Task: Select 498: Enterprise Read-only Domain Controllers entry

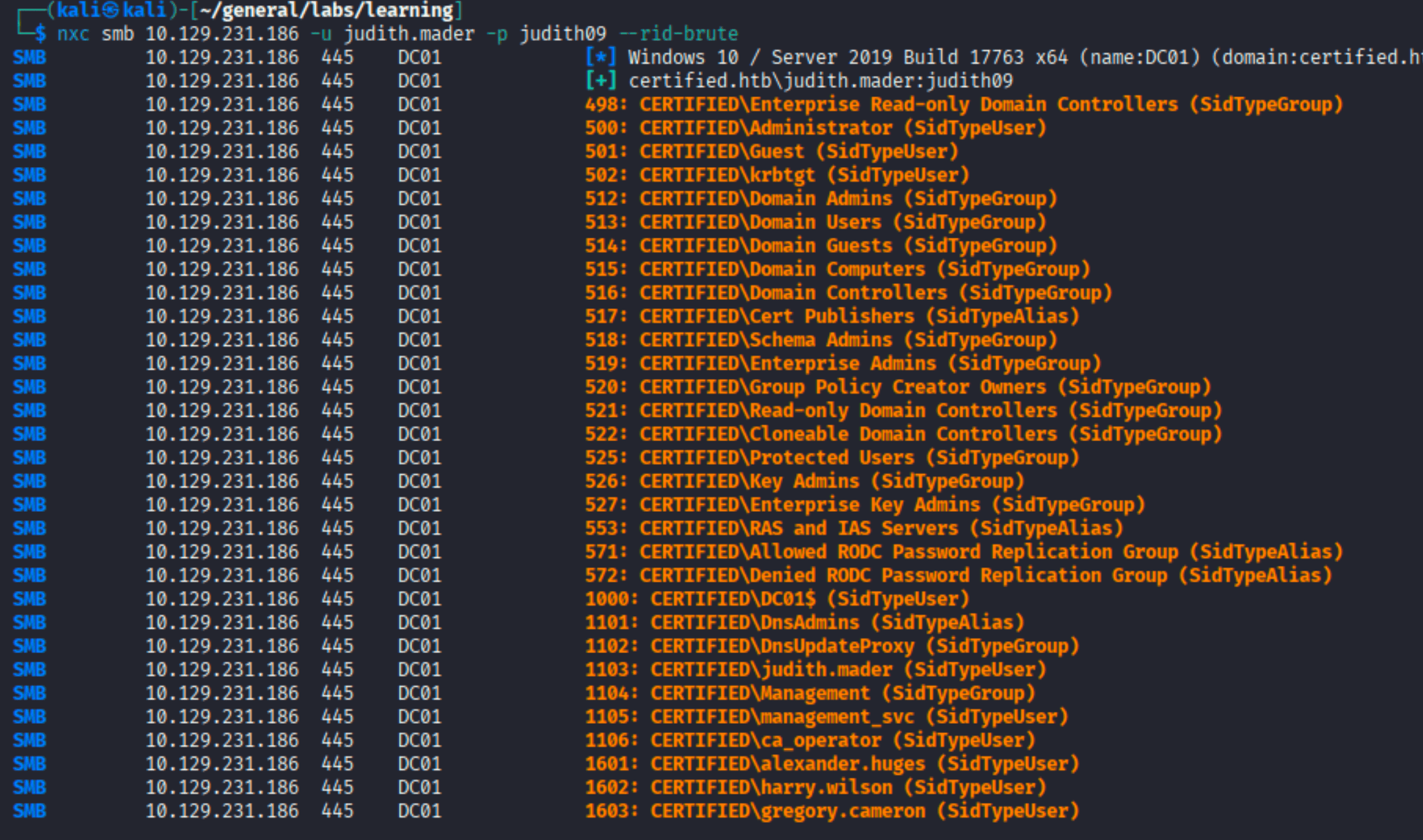Action: [964, 104]
